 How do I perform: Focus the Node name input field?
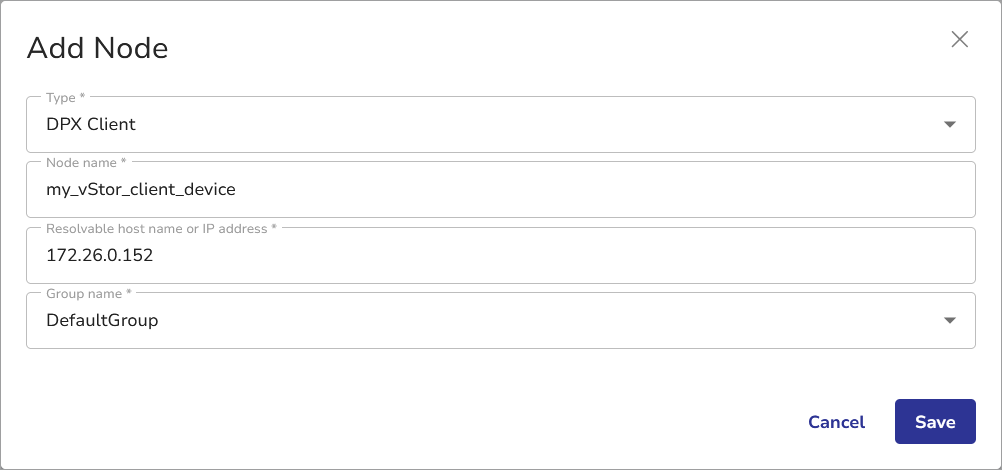pyautogui.click(x=500, y=190)
